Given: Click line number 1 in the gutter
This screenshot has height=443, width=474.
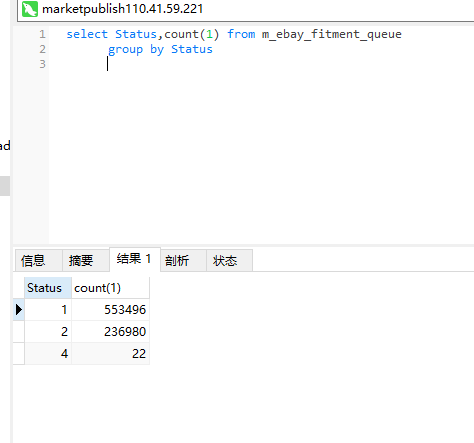Looking at the screenshot, I should click(42, 34).
